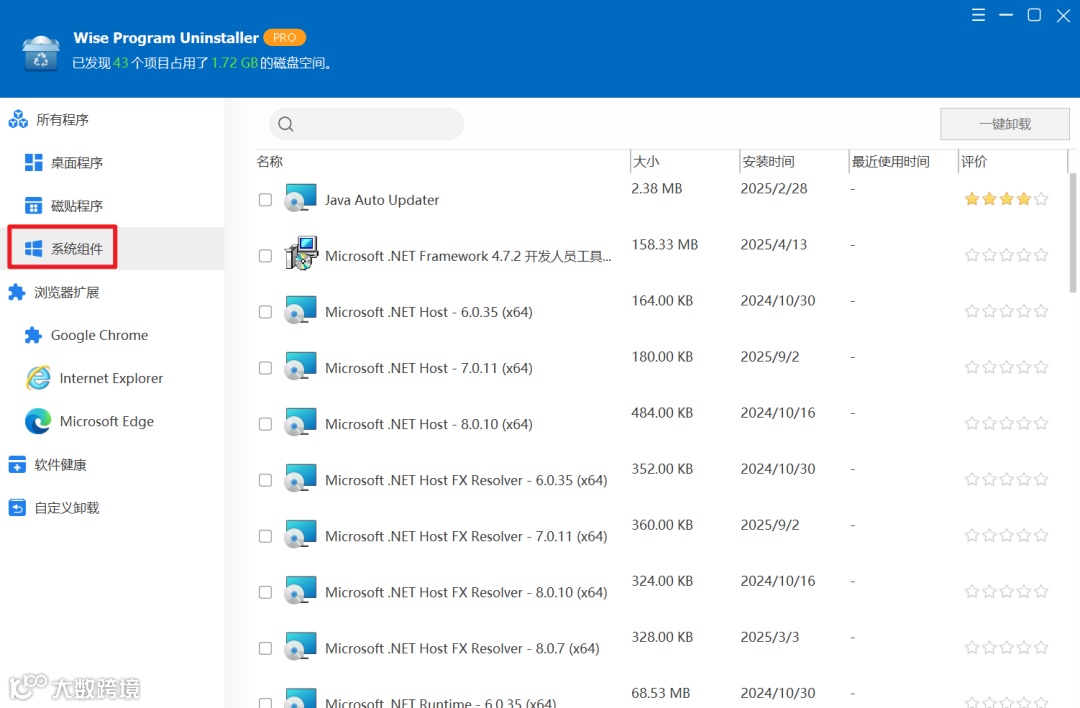The width and height of the screenshot is (1080, 708).
Task: Select the Java Auto Updater row name
Action: coord(382,200)
